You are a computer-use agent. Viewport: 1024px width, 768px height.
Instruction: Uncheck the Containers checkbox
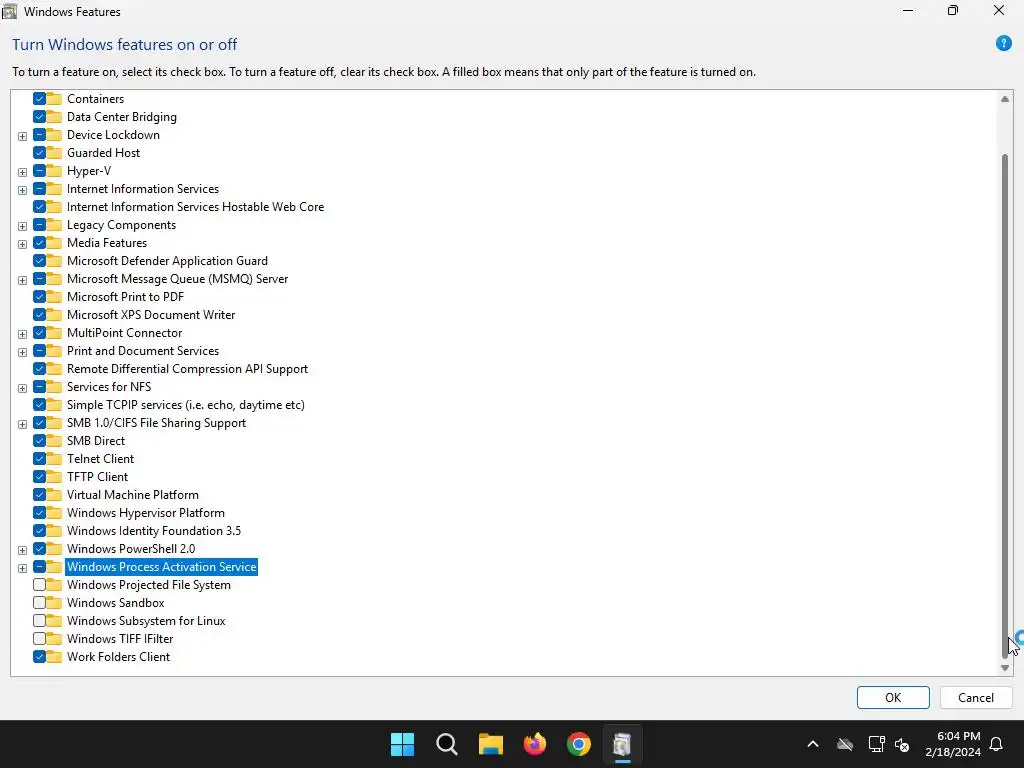[x=39, y=99]
